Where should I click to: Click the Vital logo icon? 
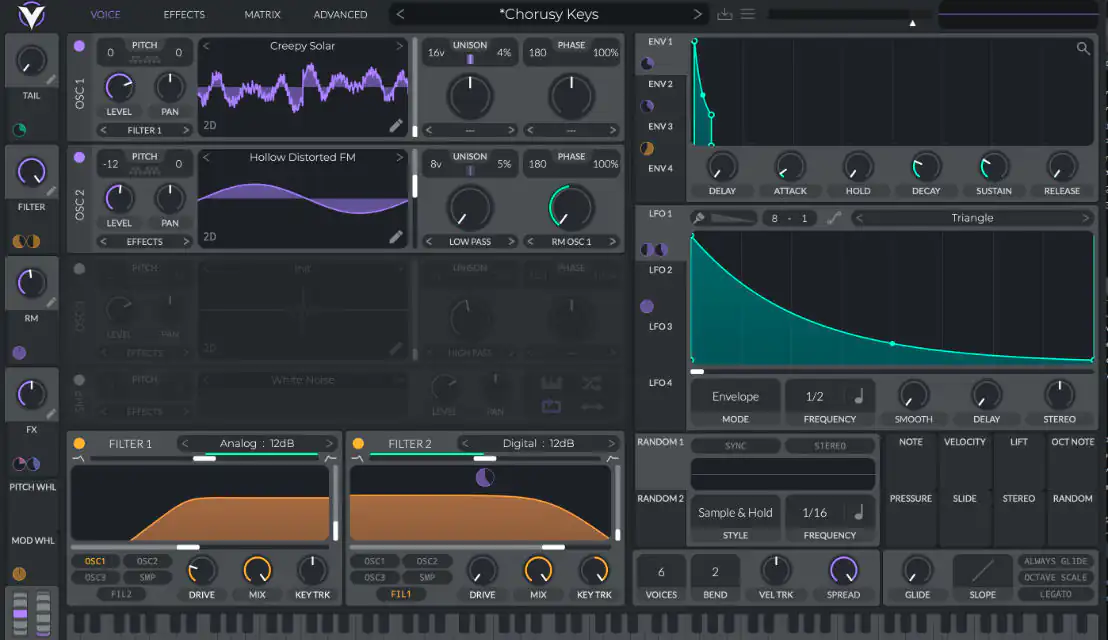tap(31, 15)
